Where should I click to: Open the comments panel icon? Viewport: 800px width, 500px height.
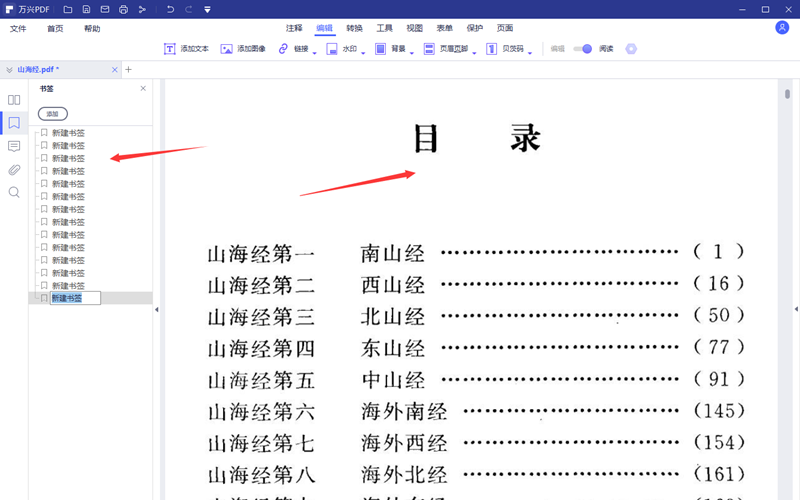point(14,147)
